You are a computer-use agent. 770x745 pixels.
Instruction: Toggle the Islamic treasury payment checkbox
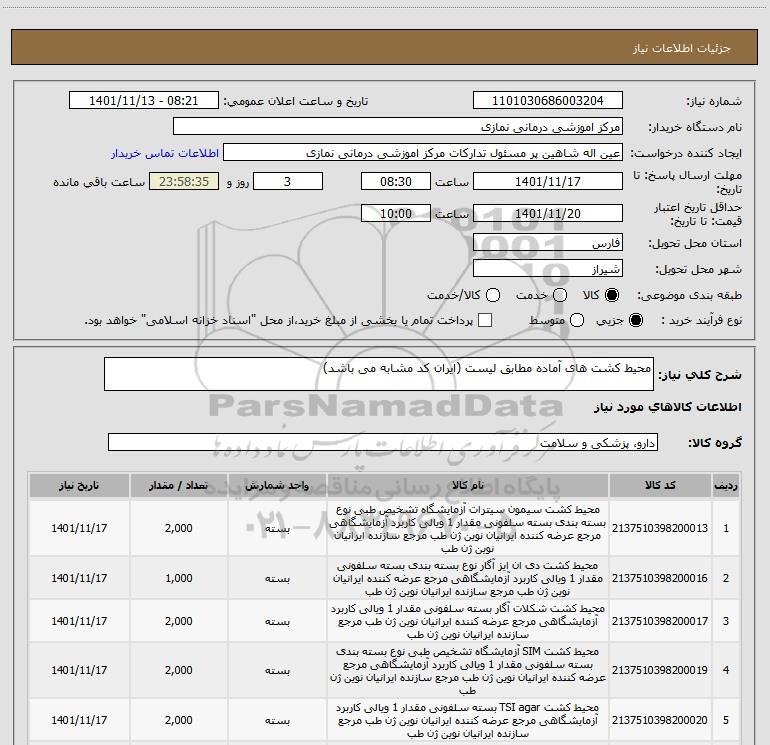[485, 321]
